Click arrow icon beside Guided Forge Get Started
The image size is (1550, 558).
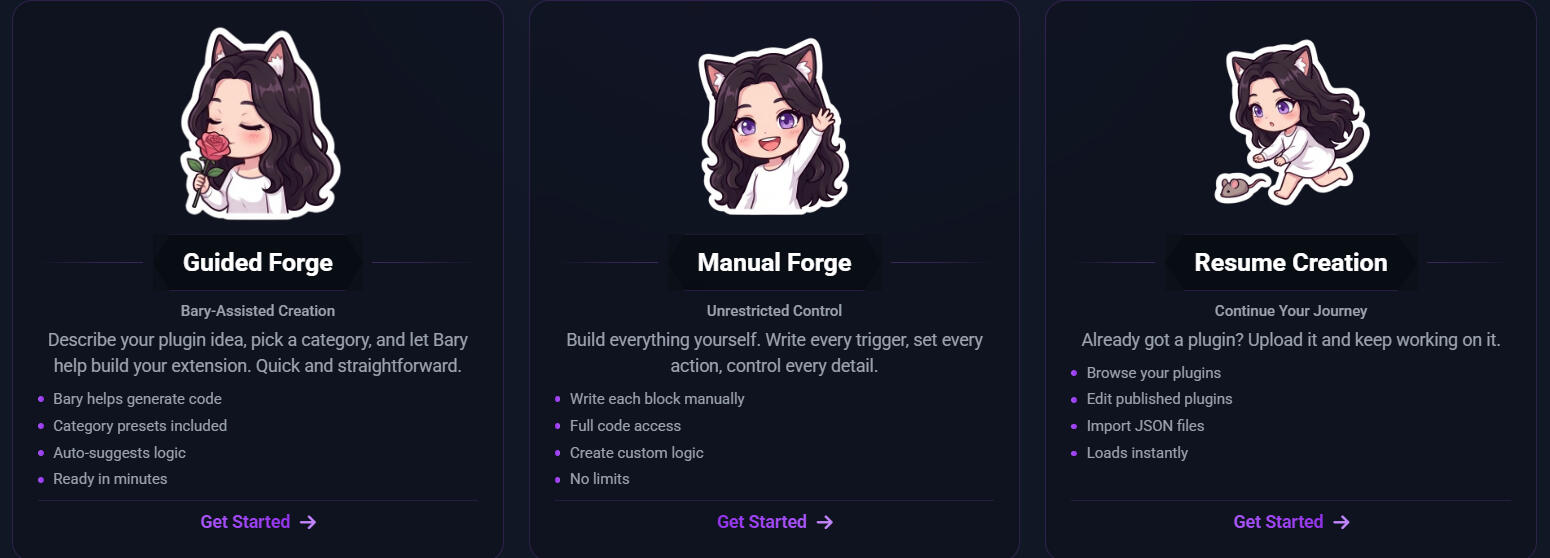click(308, 522)
